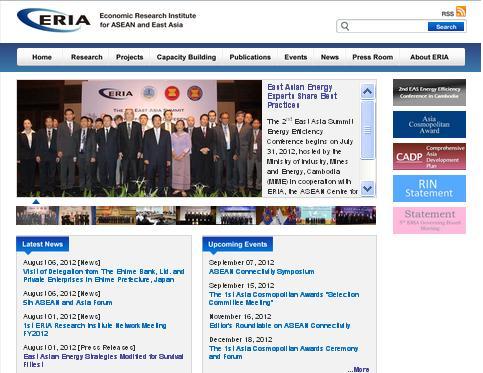Click the ERIA logo in the header
The image size is (483, 373).
point(54,20)
